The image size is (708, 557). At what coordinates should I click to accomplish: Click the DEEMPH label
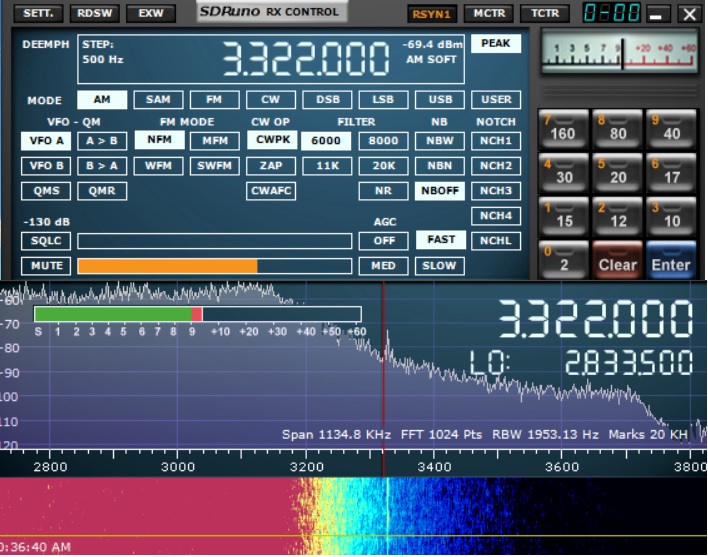click(46, 44)
